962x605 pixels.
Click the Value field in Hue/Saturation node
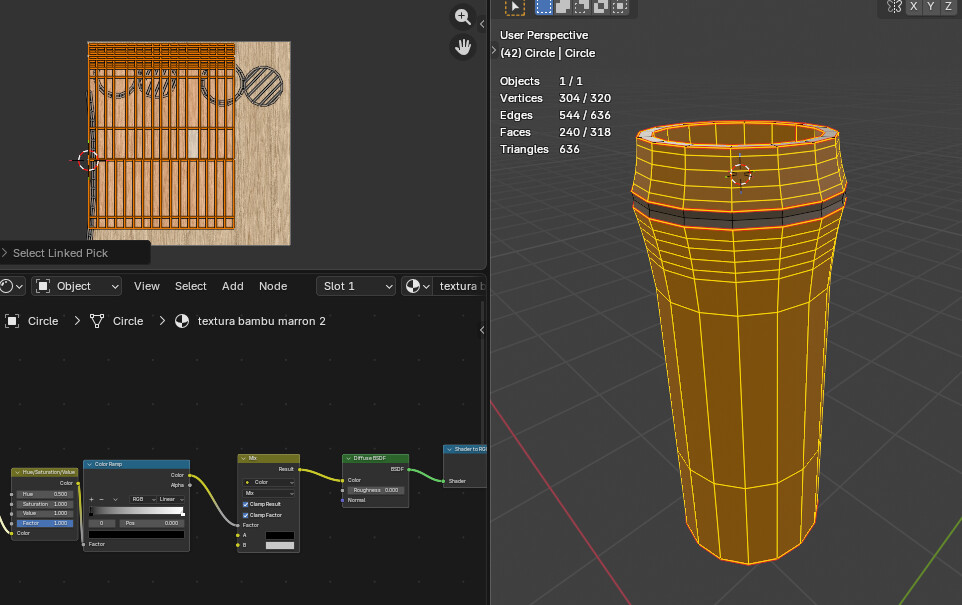[x=45, y=513]
